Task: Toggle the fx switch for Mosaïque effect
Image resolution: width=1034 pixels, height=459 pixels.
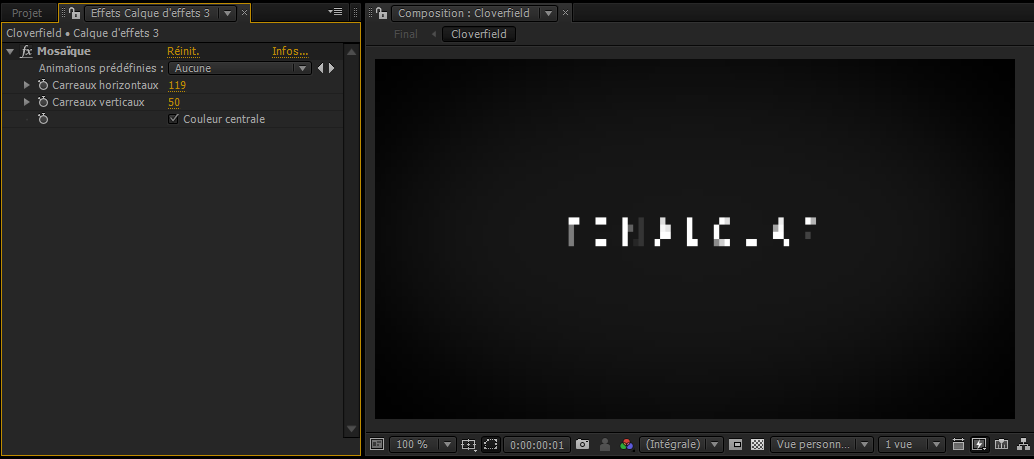Action: tap(26, 51)
